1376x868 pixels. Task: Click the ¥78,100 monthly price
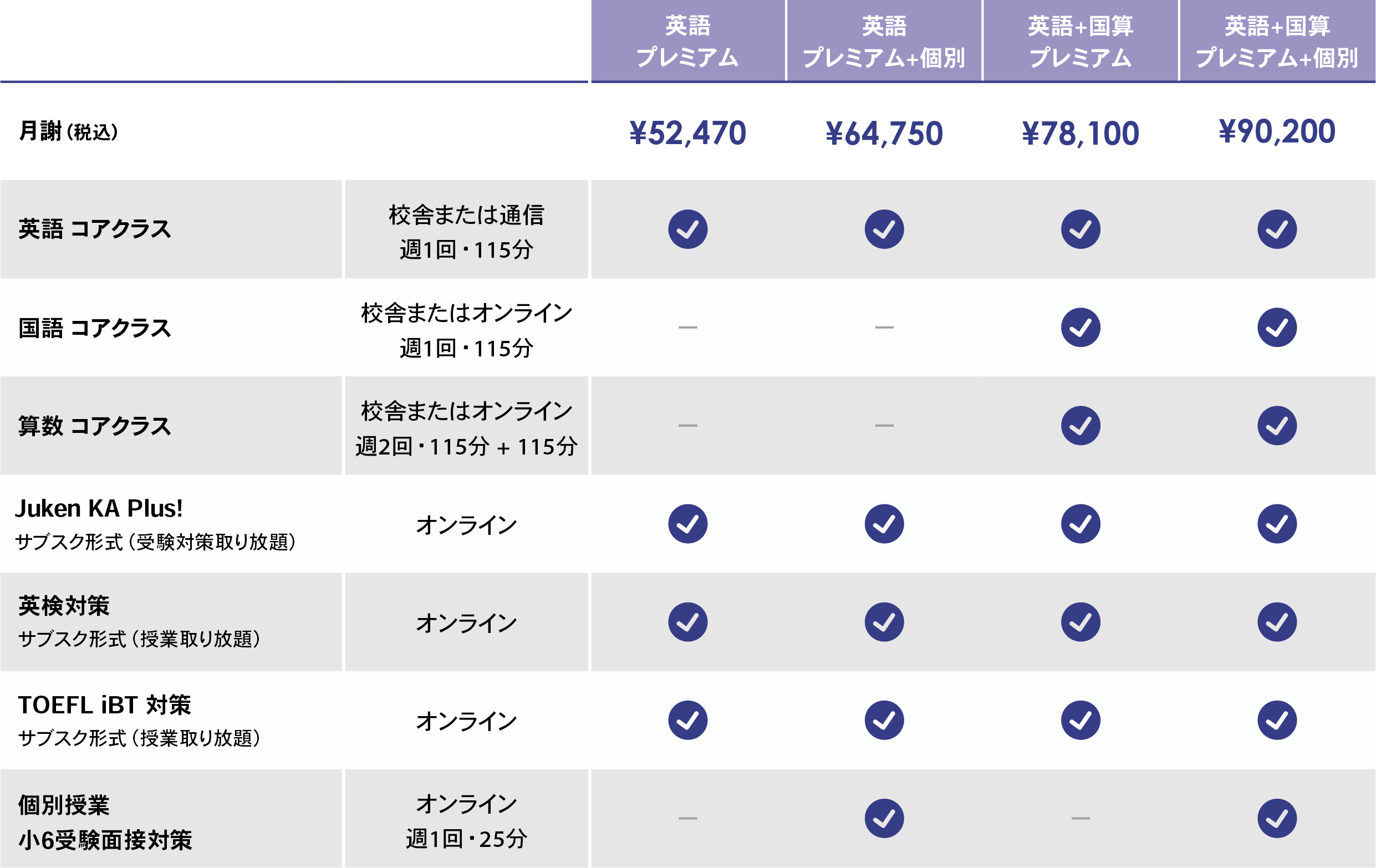pos(1080,133)
